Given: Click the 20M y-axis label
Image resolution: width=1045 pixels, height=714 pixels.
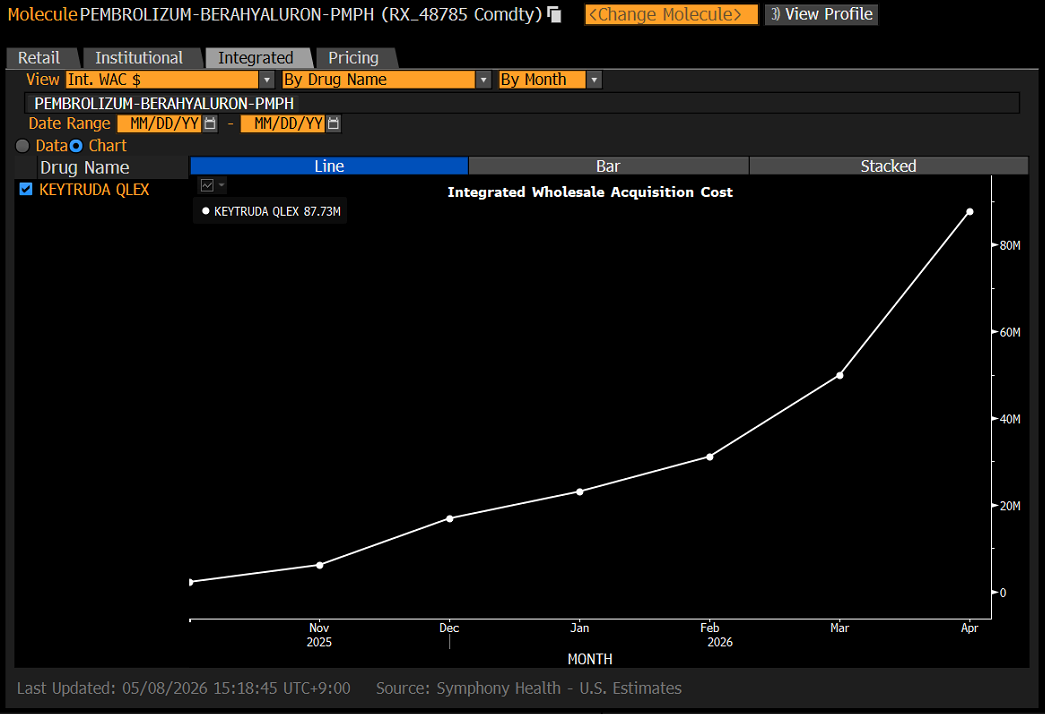Looking at the screenshot, I should (x=1010, y=506).
